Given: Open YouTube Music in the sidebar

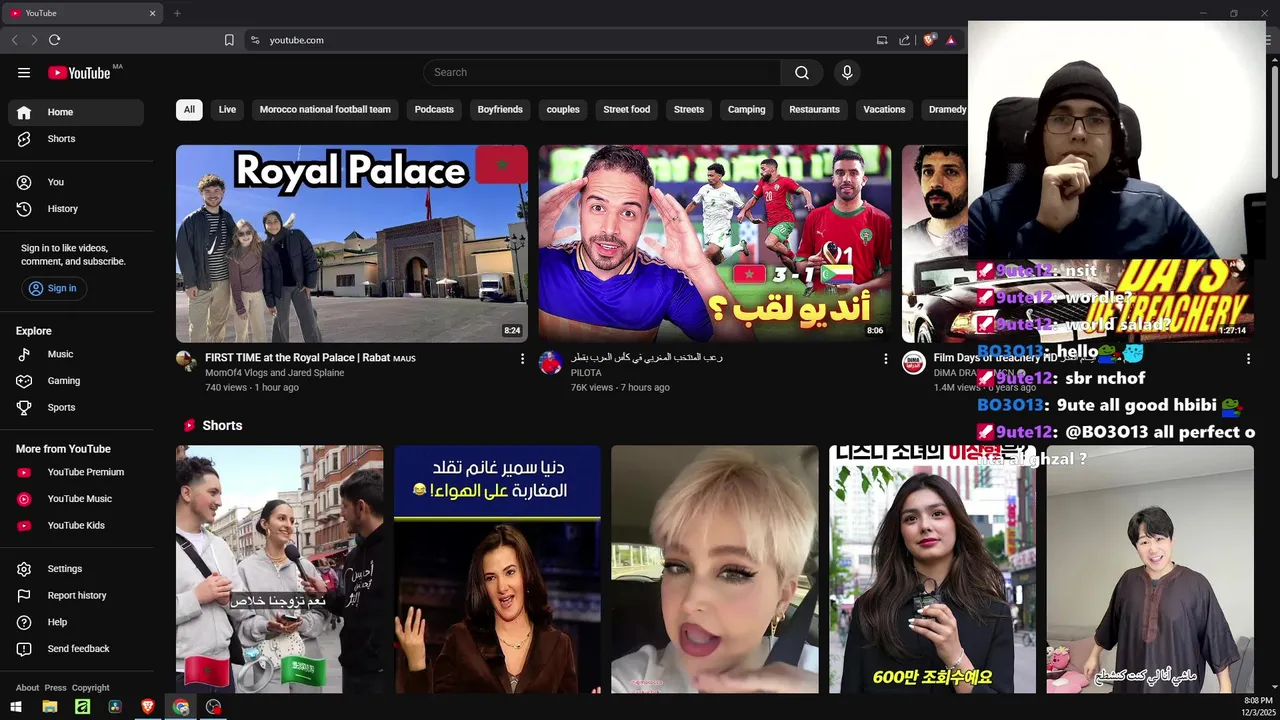Looking at the screenshot, I should (x=76, y=499).
